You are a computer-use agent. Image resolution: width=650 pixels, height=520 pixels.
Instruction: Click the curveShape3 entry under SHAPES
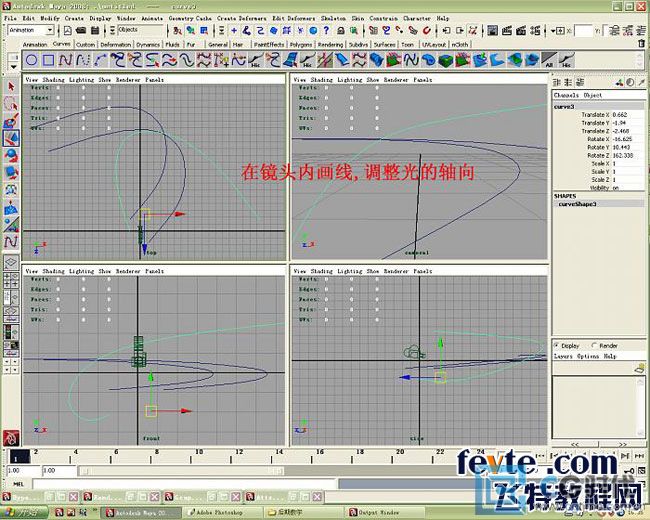[577, 203]
